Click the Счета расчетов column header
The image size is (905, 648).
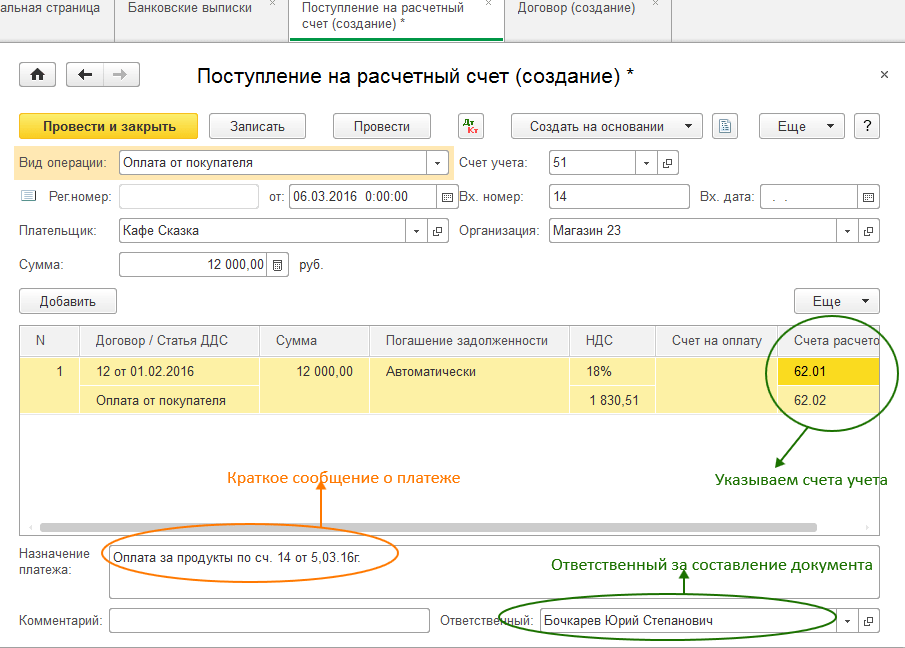point(829,340)
